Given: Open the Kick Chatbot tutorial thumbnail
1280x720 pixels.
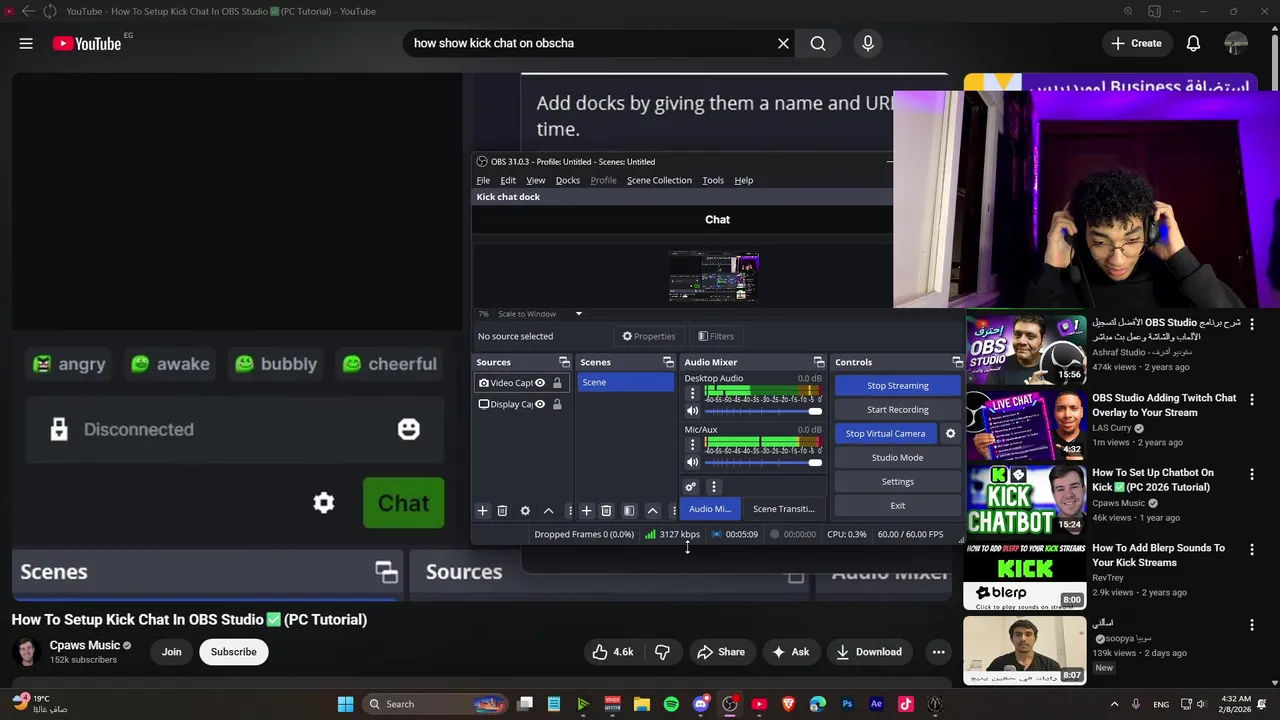Looking at the screenshot, I should (x=1025, y=499).
